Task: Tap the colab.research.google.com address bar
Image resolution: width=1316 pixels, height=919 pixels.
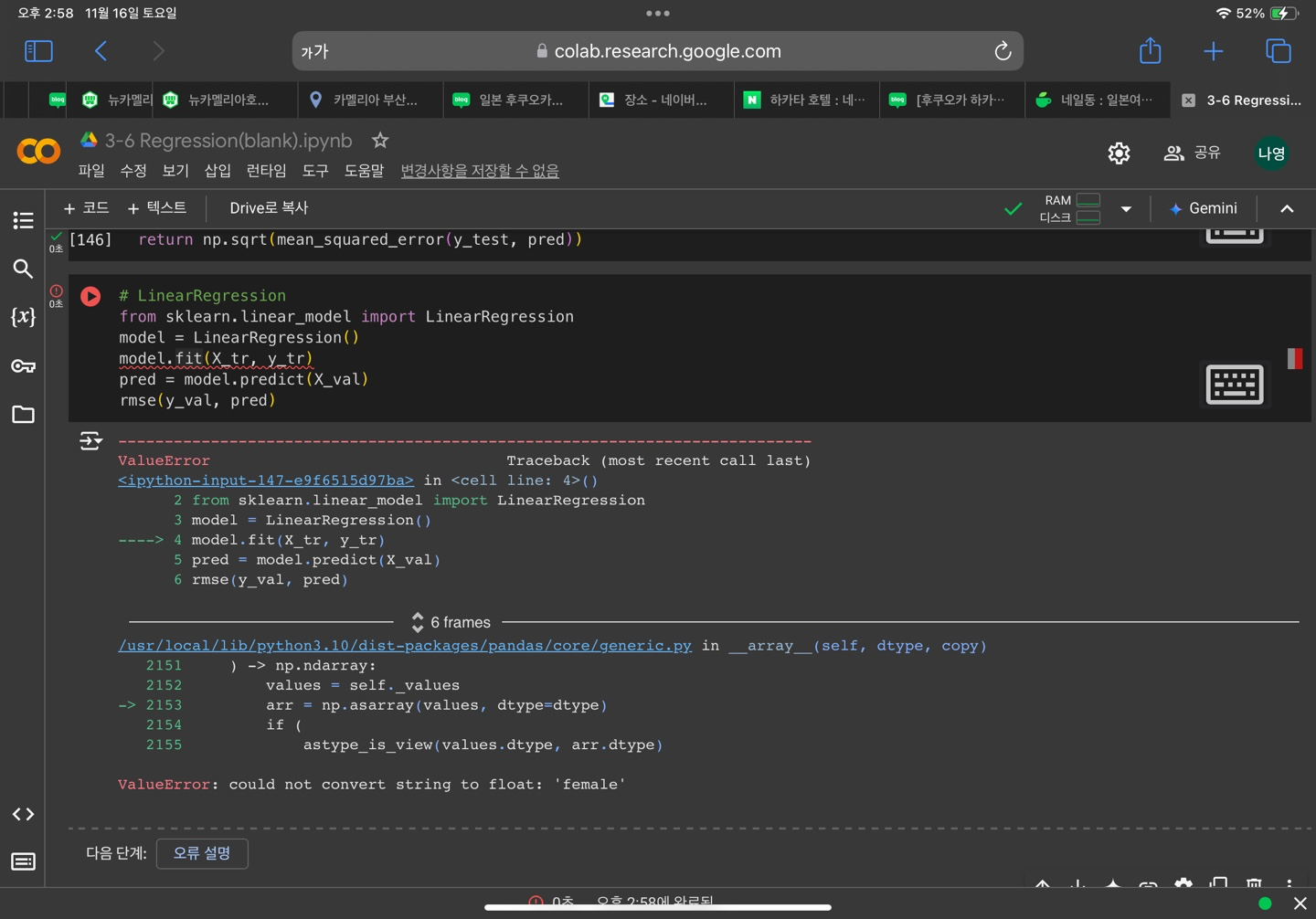Action: [x=658, y=51]
